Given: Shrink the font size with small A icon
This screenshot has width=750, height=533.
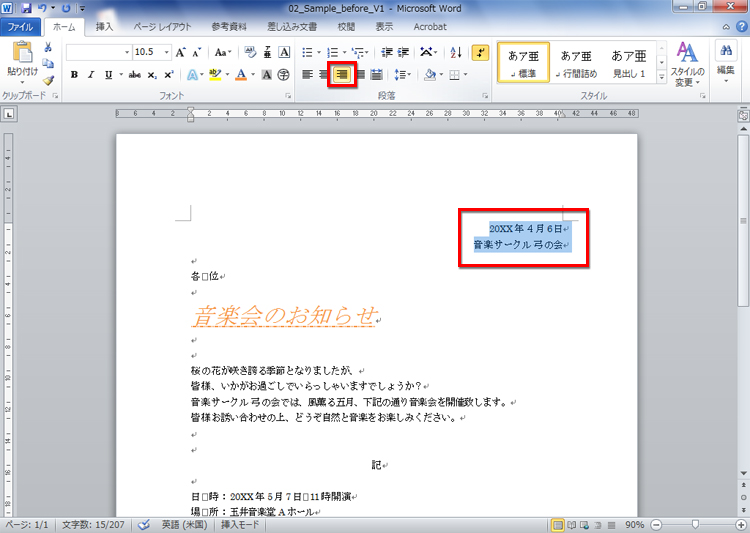Looking at the screenshot, I should 197,52.
